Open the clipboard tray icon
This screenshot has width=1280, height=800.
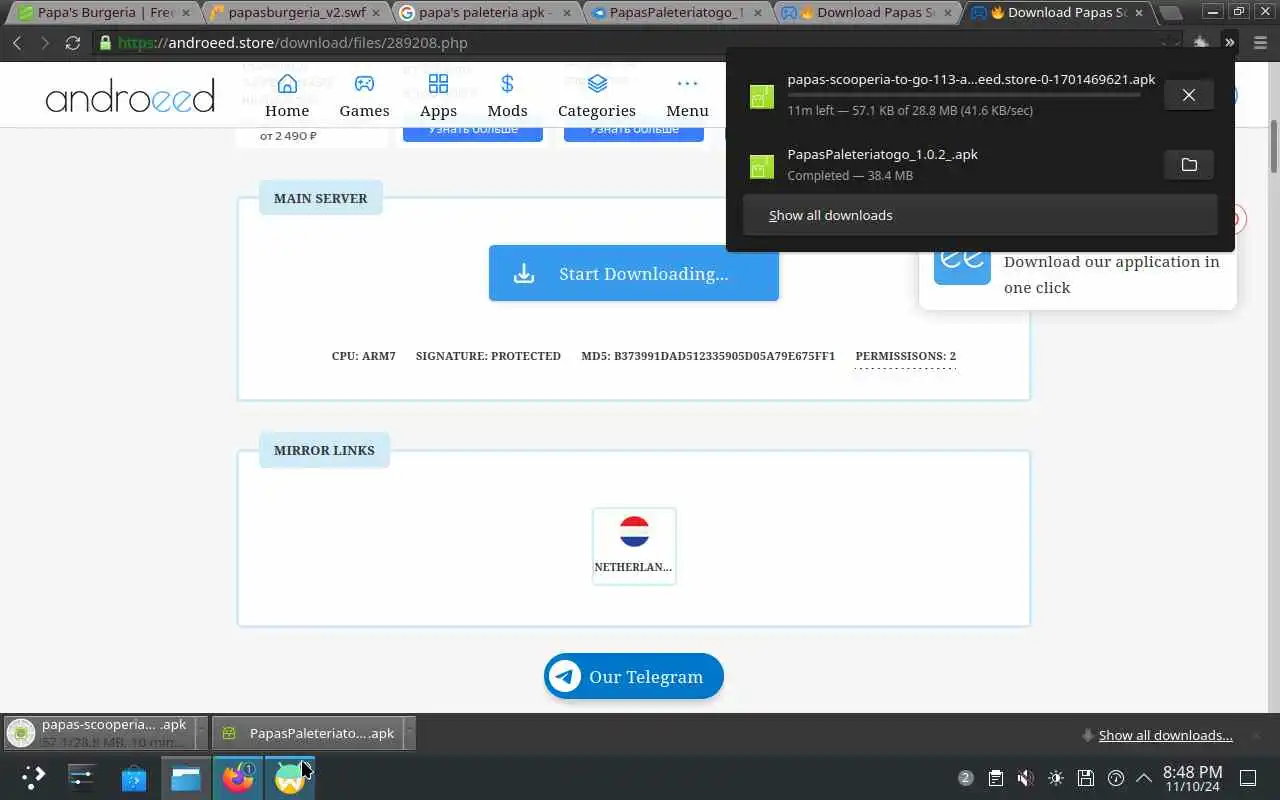click(x=996, y=777)
